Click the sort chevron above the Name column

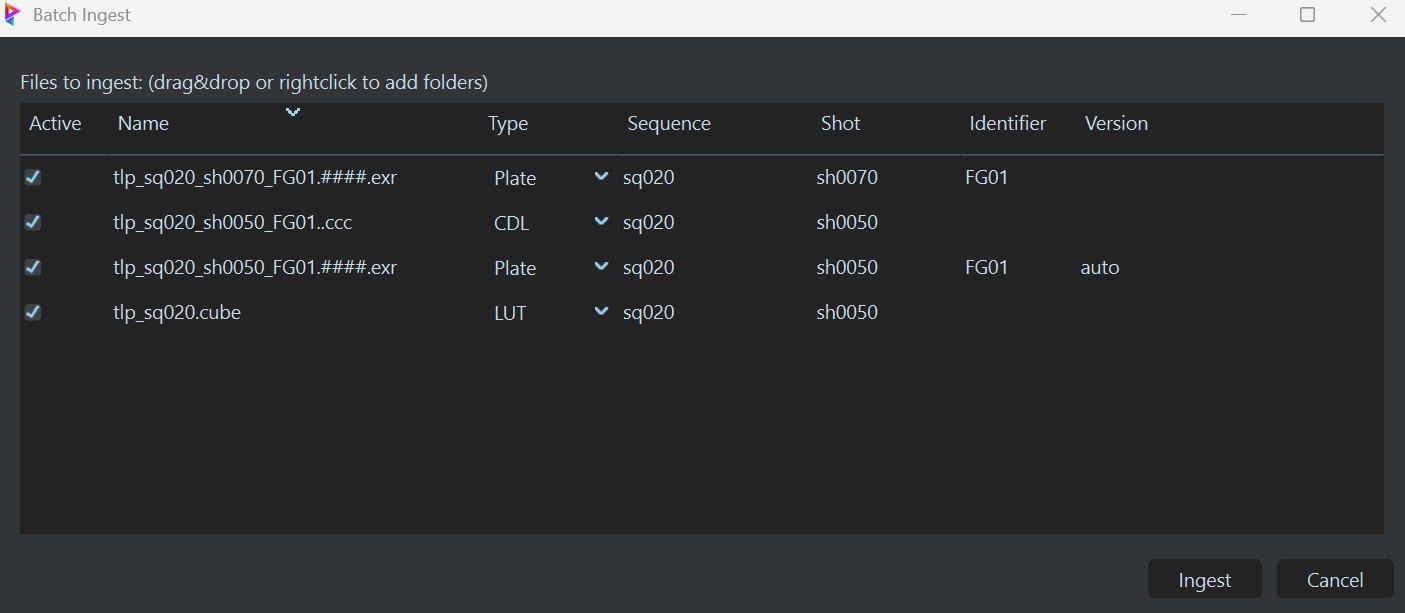click(x=293, y=112)
